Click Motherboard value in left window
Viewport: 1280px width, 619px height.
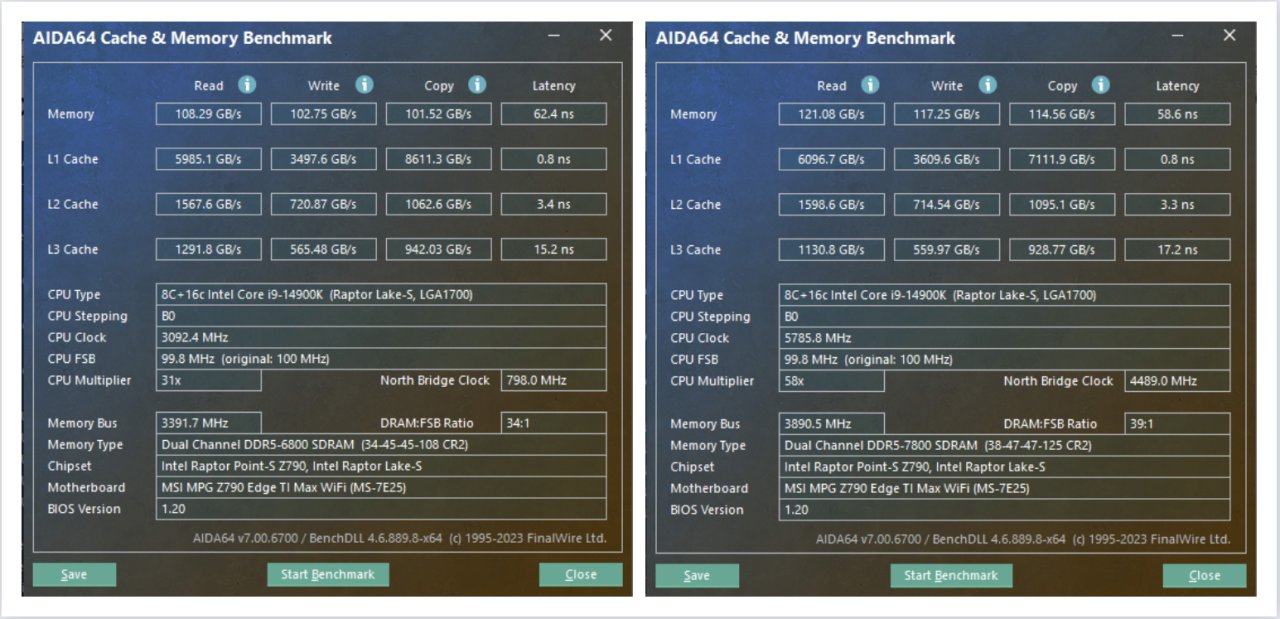(381, 487)
